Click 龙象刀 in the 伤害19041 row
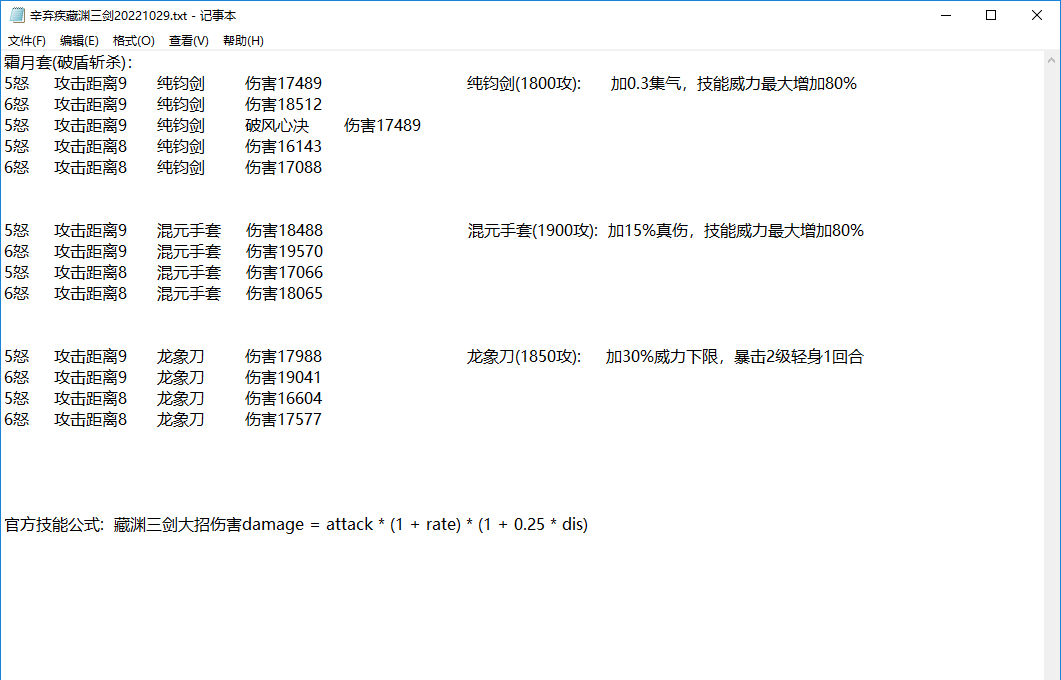 coord(181,377)
